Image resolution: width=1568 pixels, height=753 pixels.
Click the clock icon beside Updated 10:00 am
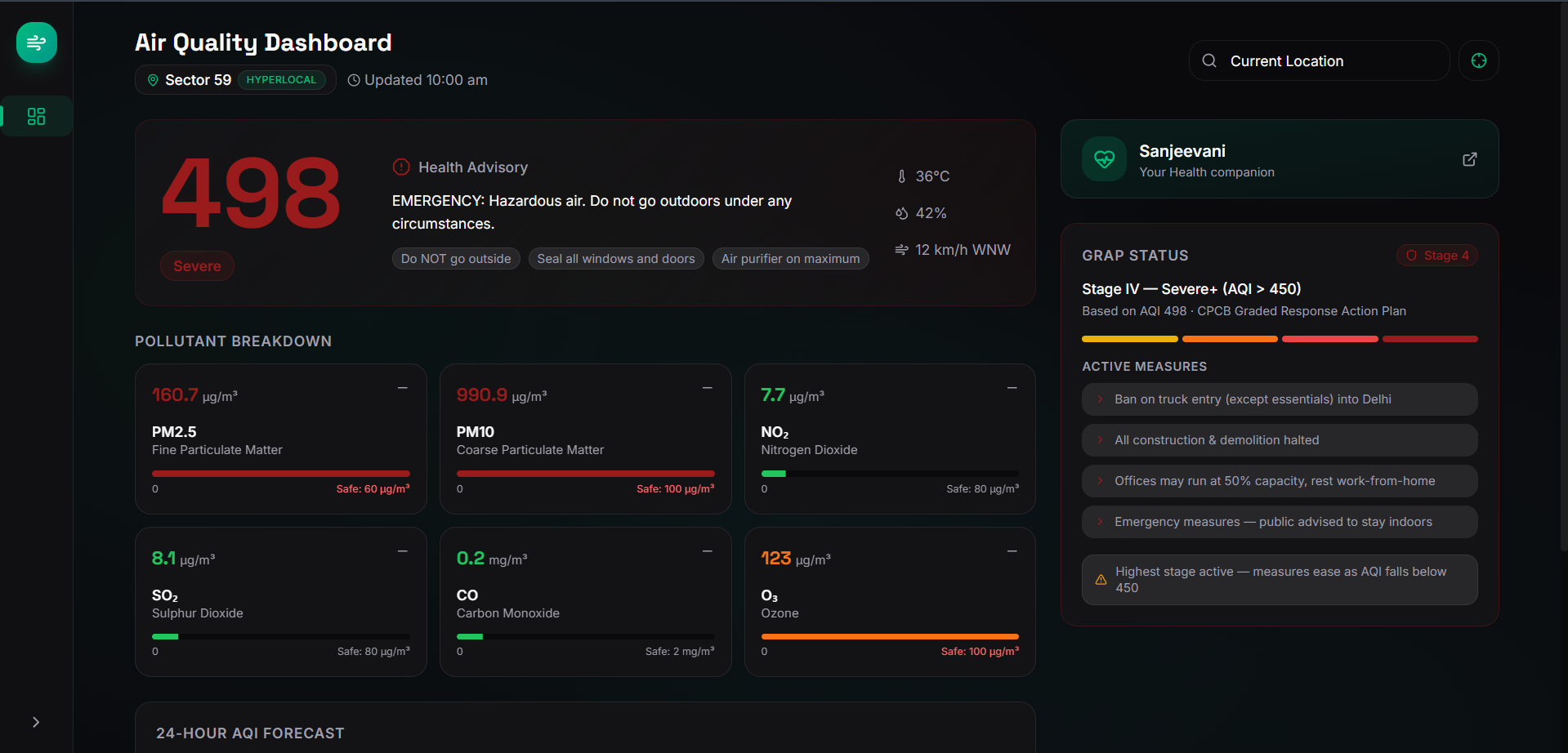click(354, 80)
